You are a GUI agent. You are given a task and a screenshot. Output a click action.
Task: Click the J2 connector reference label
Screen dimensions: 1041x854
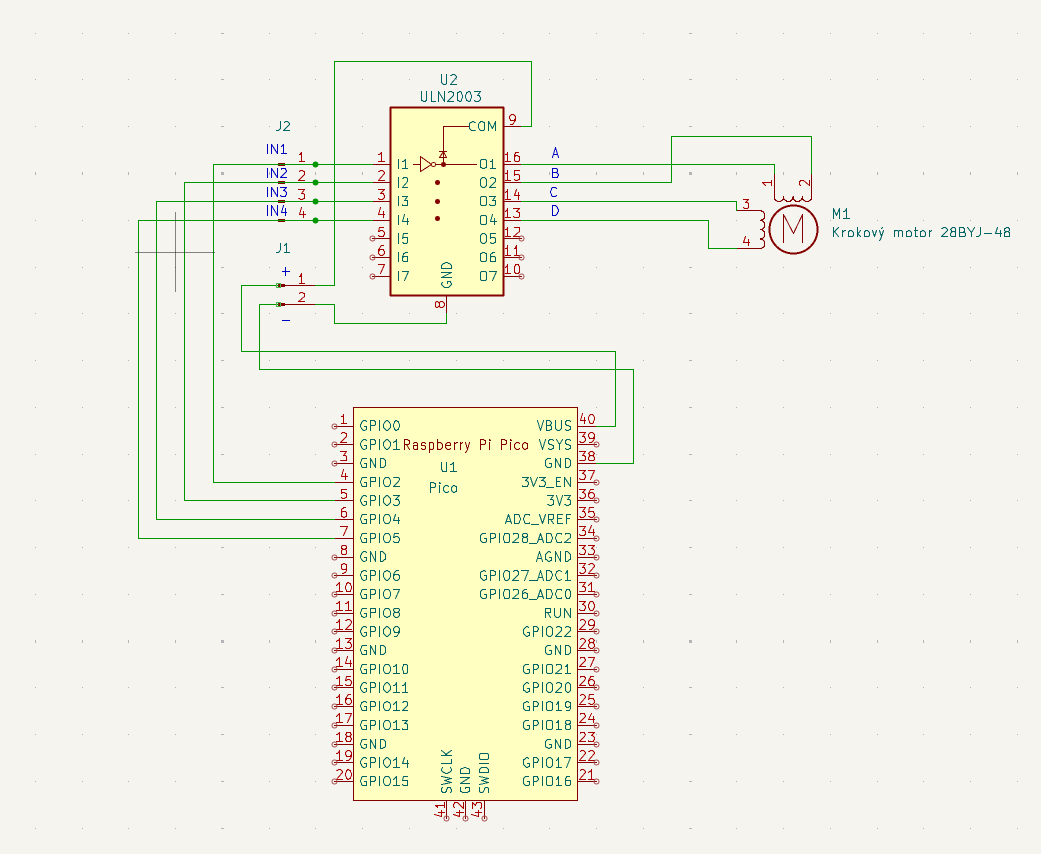tap(283, 126)
